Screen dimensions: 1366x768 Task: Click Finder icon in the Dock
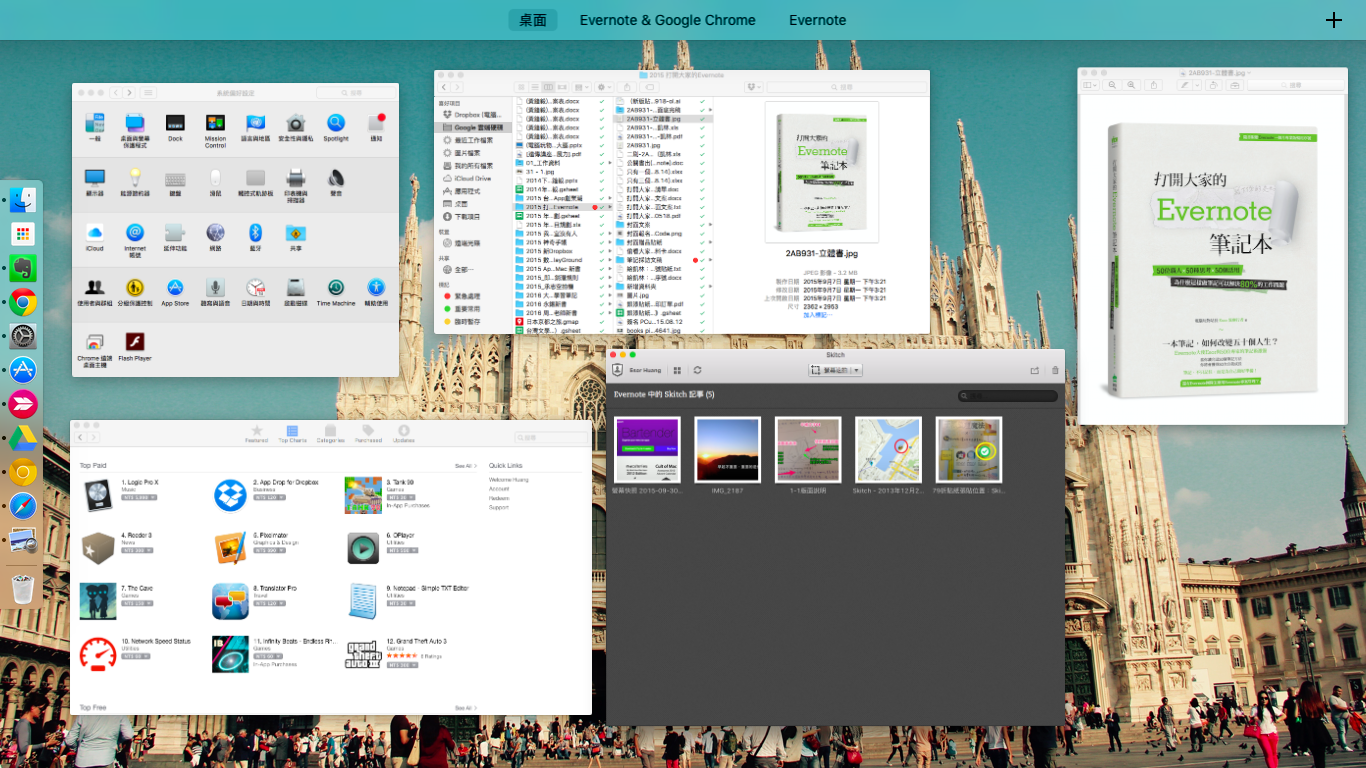[23, 200]
